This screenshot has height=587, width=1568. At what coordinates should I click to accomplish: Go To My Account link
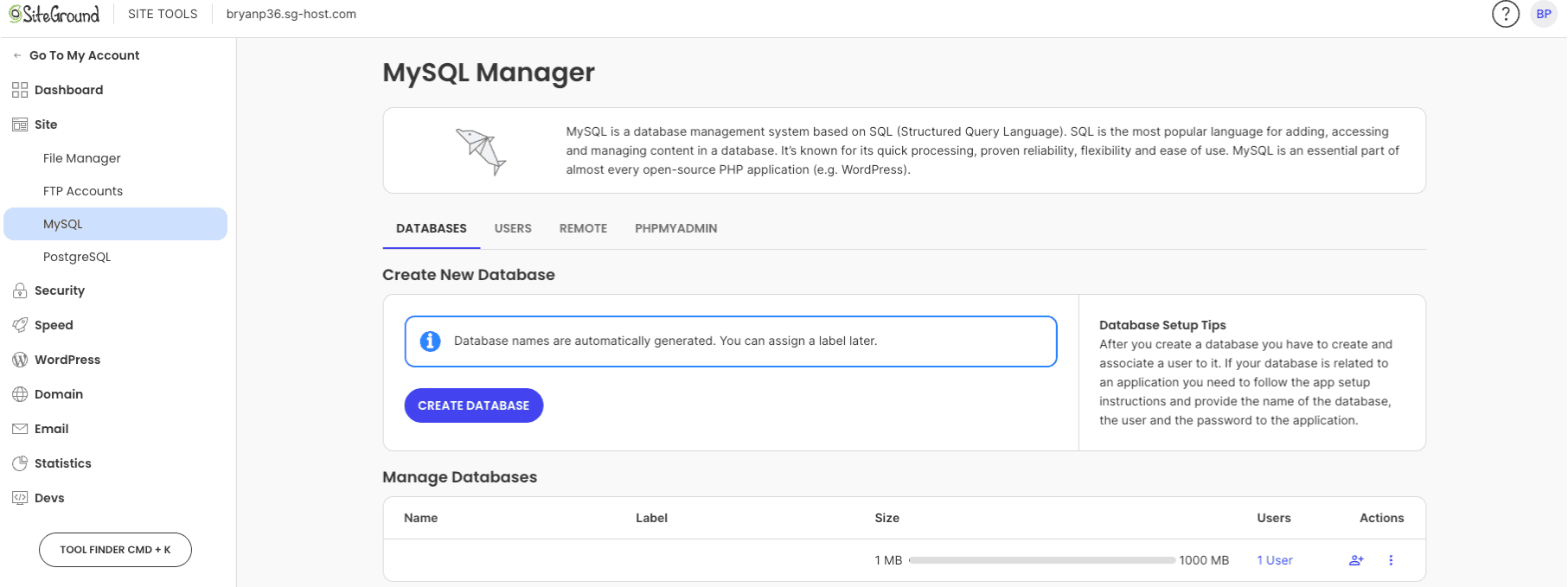pos(84,55)
